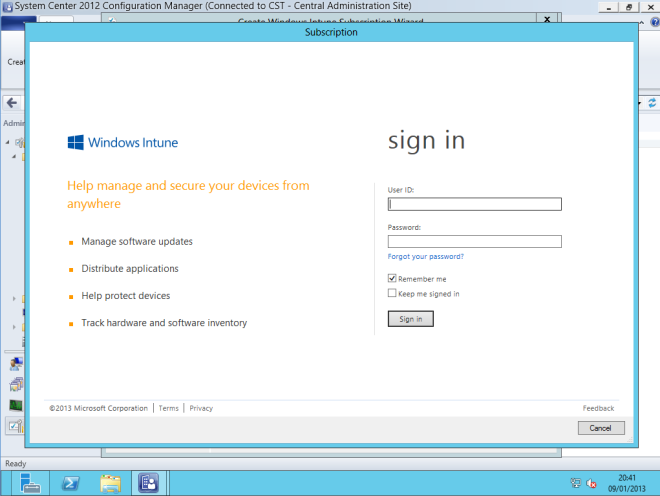The height and width of the screenshot is (496, 660).
Task: Enable the Keep me signed in checkbox
Action: (x=392, y=294)
